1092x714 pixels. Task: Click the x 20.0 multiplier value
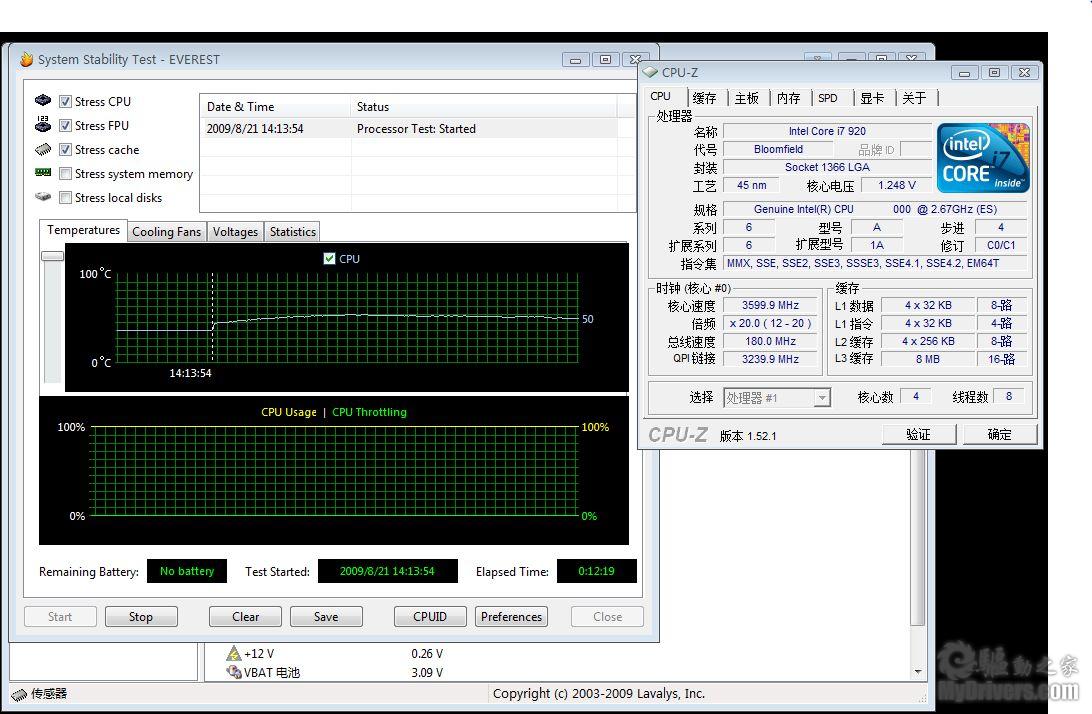770,323
